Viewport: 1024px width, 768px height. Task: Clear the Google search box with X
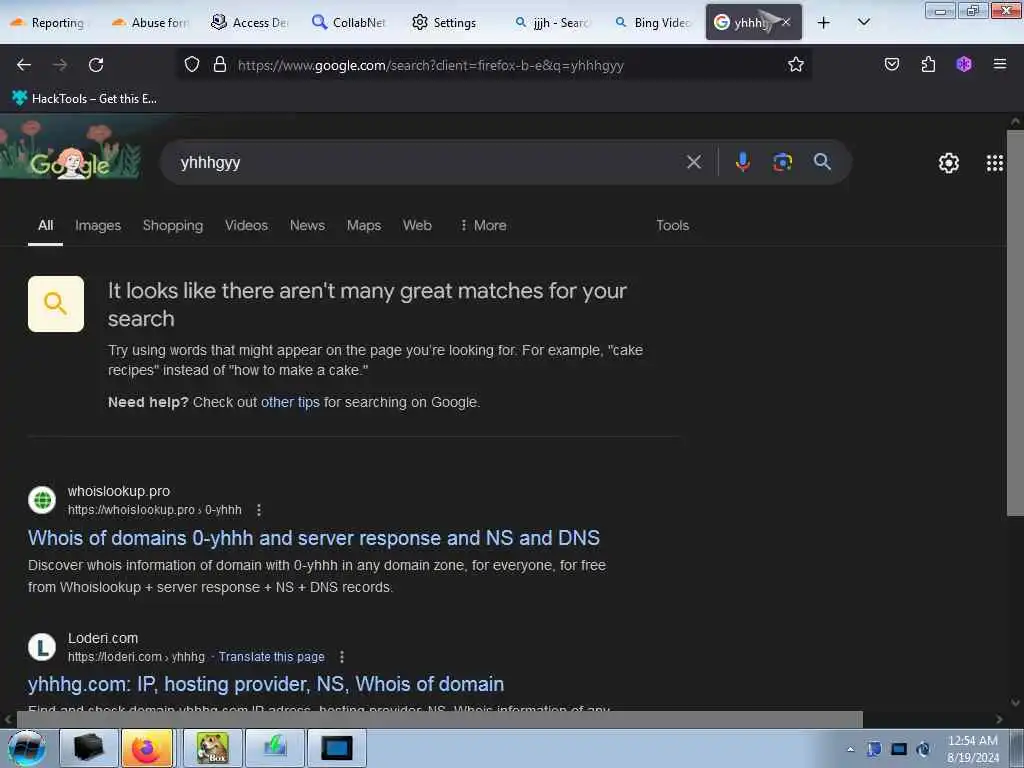tap(694, 162)
